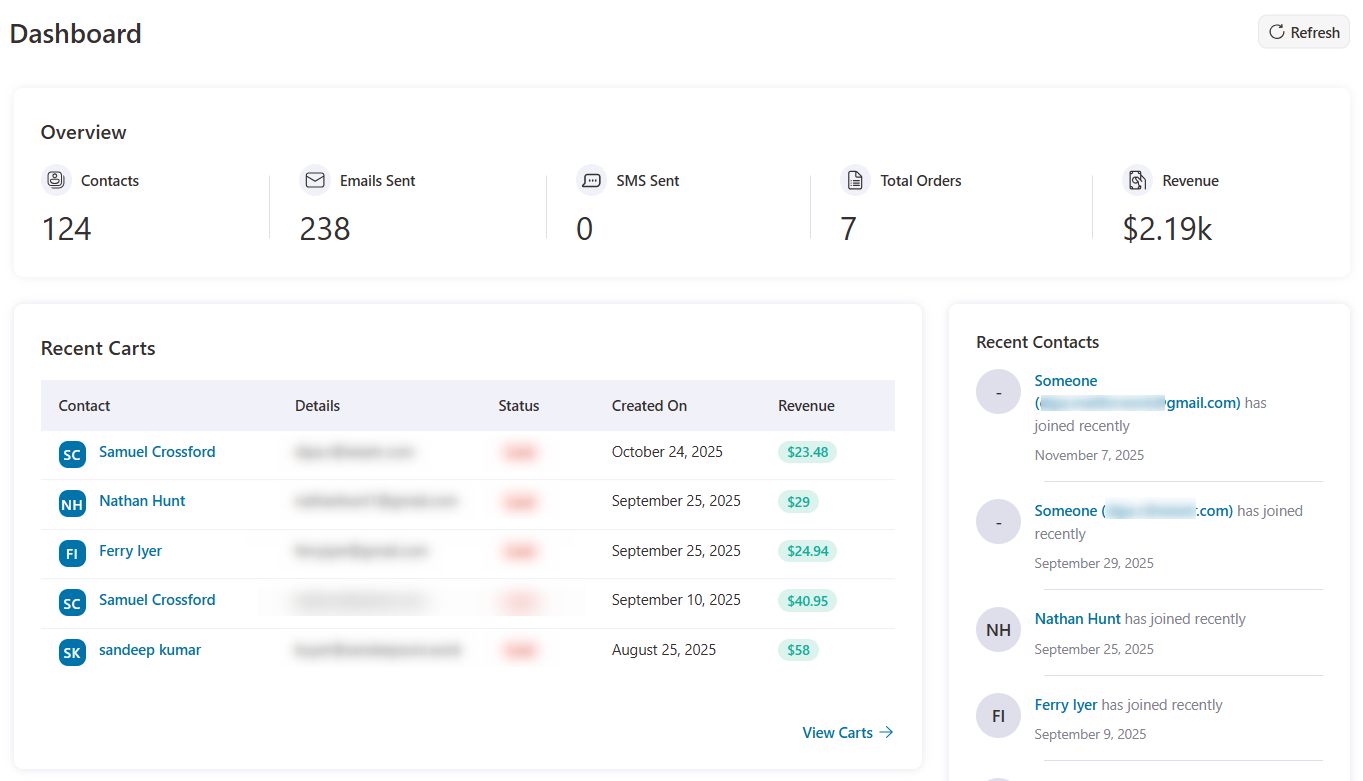This screenshot has width=1363, height=781.
Task: Click Samuel Crossford's SC avatar in Recent Carts
Action: pyautogui.click(x=71, y=453)
